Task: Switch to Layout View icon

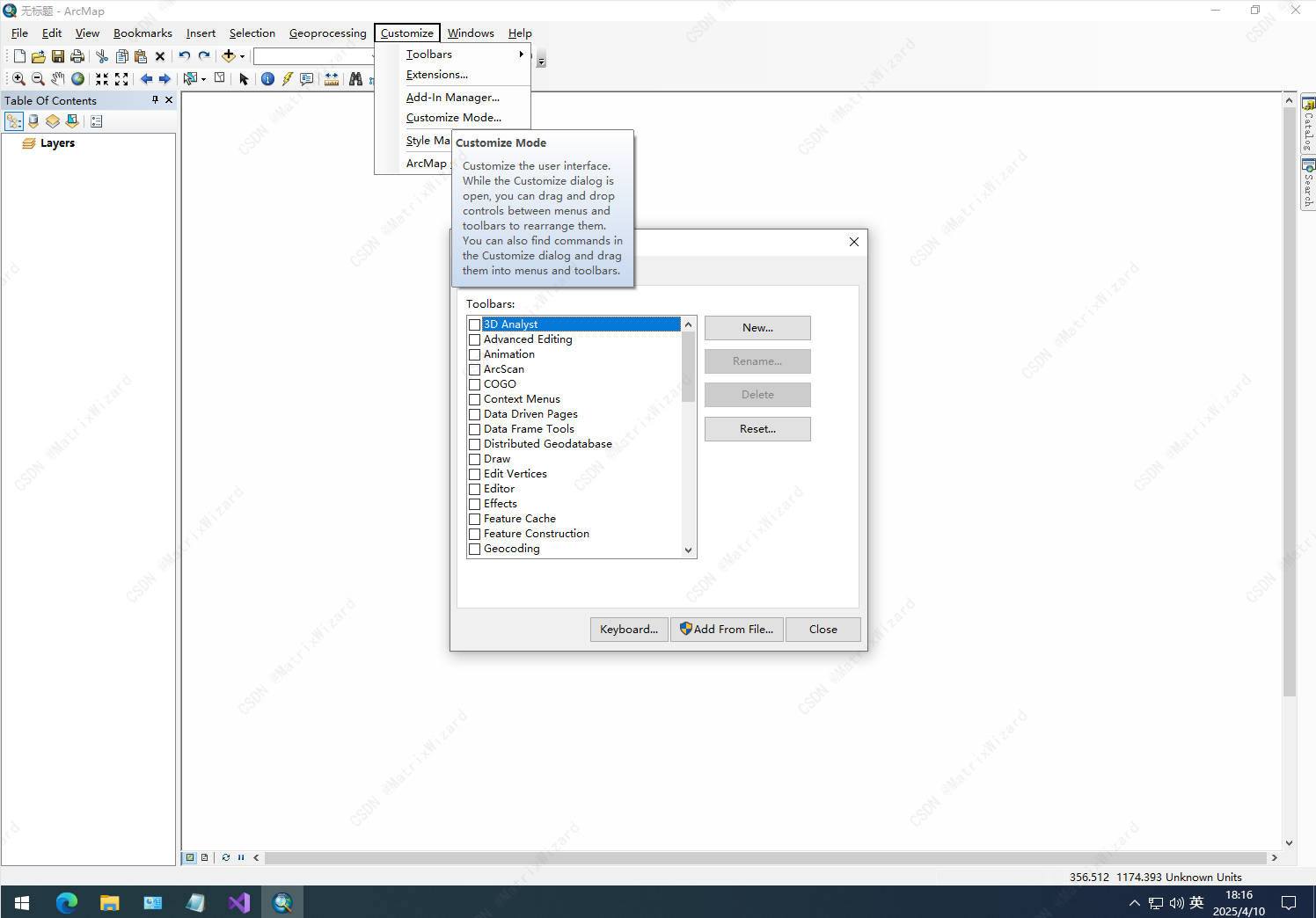Action: 204,857
